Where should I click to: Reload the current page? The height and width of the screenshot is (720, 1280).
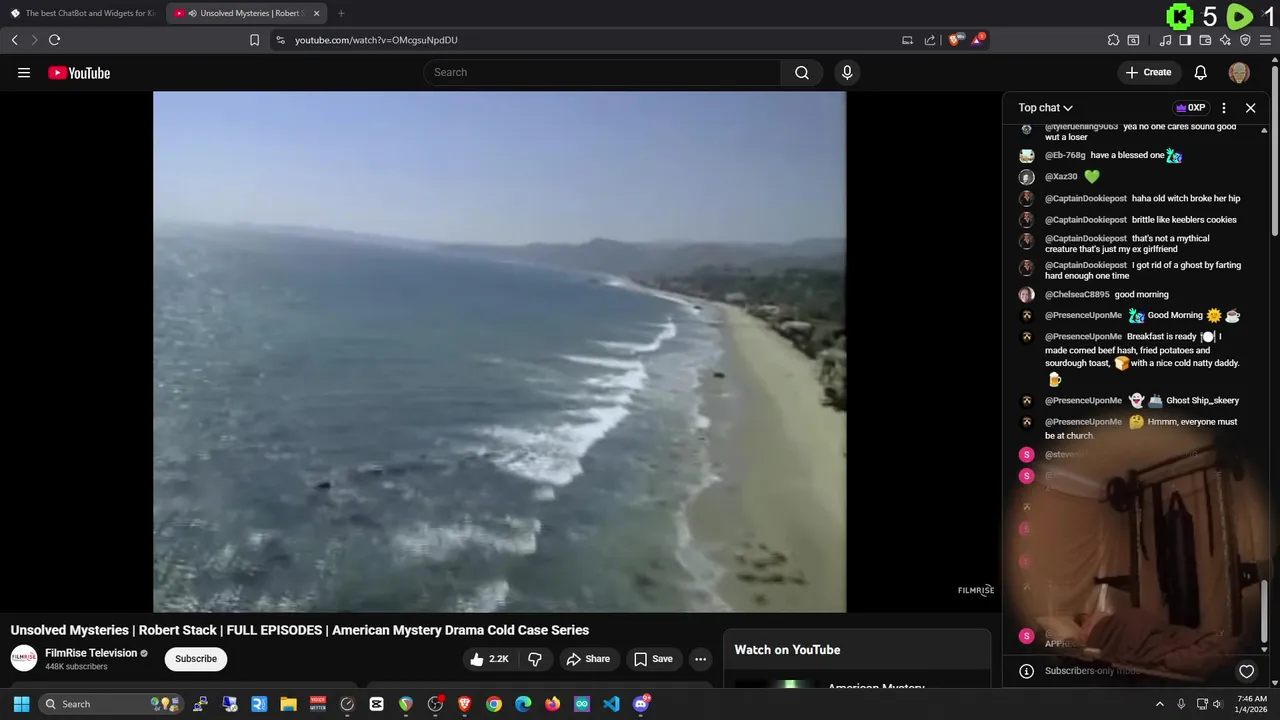54,40
